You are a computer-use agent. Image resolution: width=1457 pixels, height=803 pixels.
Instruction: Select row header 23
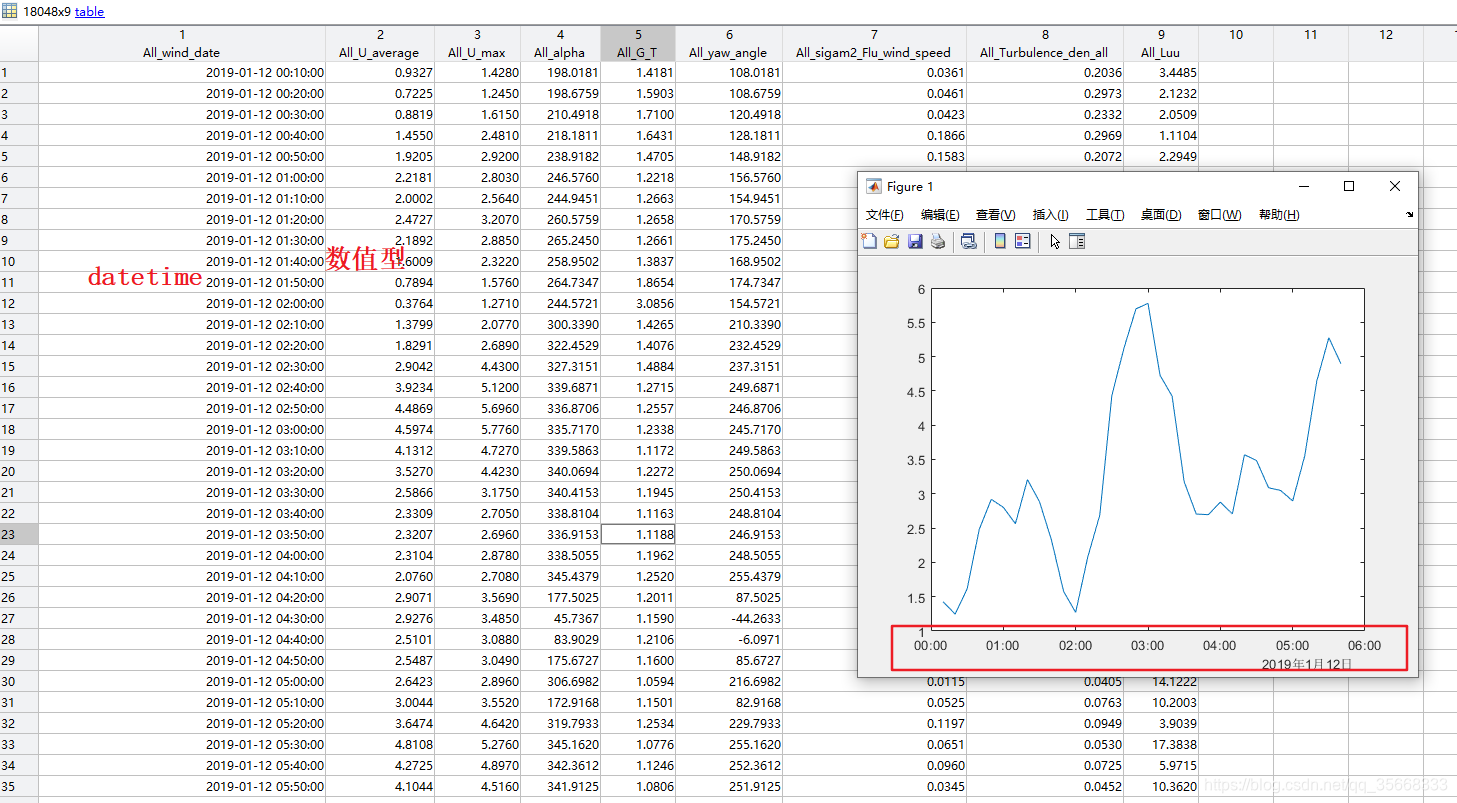coord(19,534)
